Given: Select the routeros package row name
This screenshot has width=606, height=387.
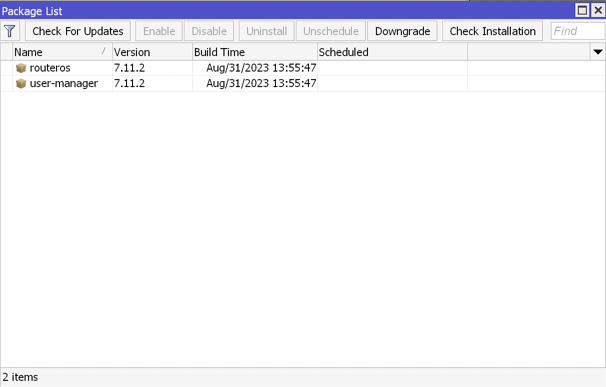Looking at the screenshot, I should [x=50, y=68].
